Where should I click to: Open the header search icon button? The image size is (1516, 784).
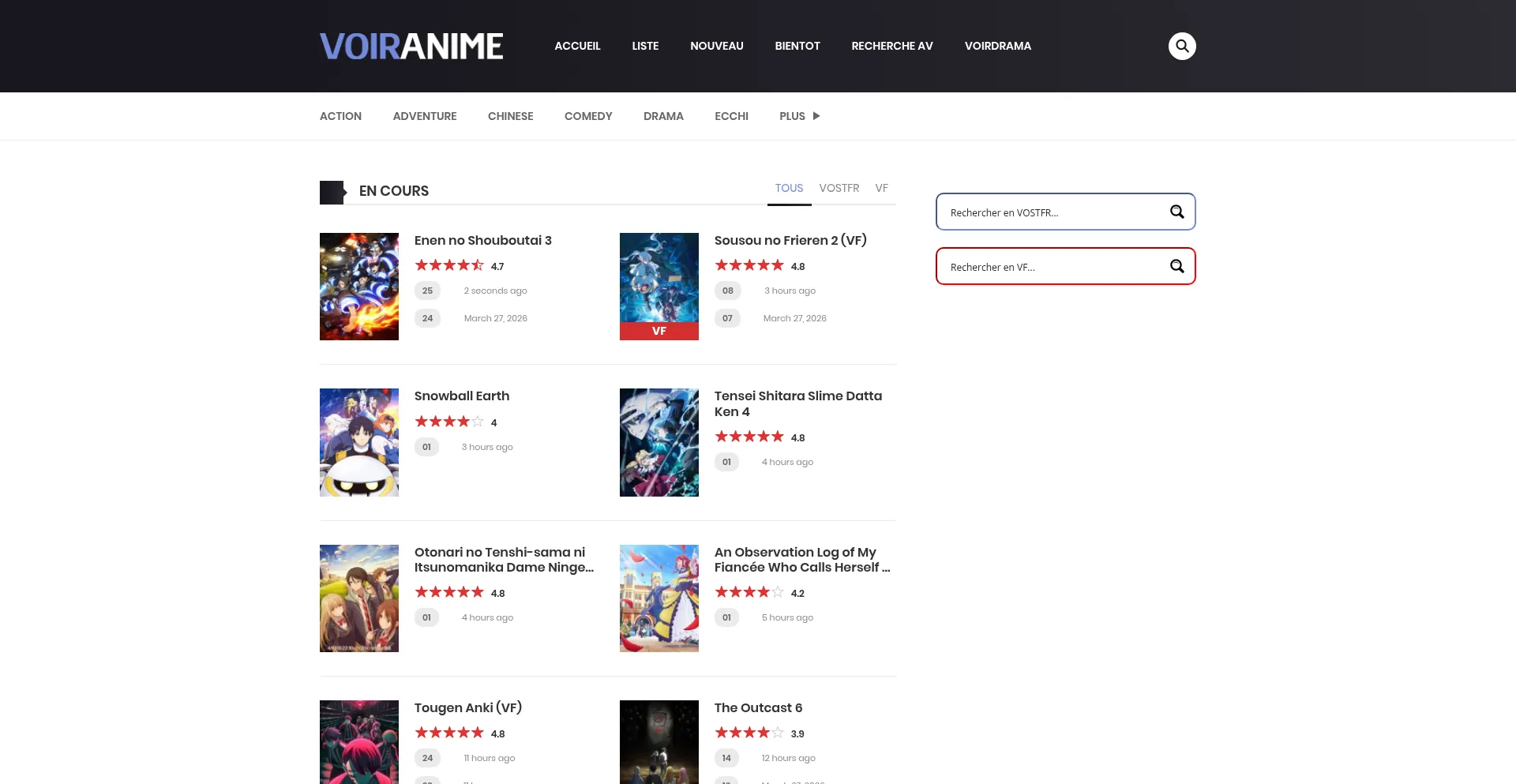[1182, 46]
